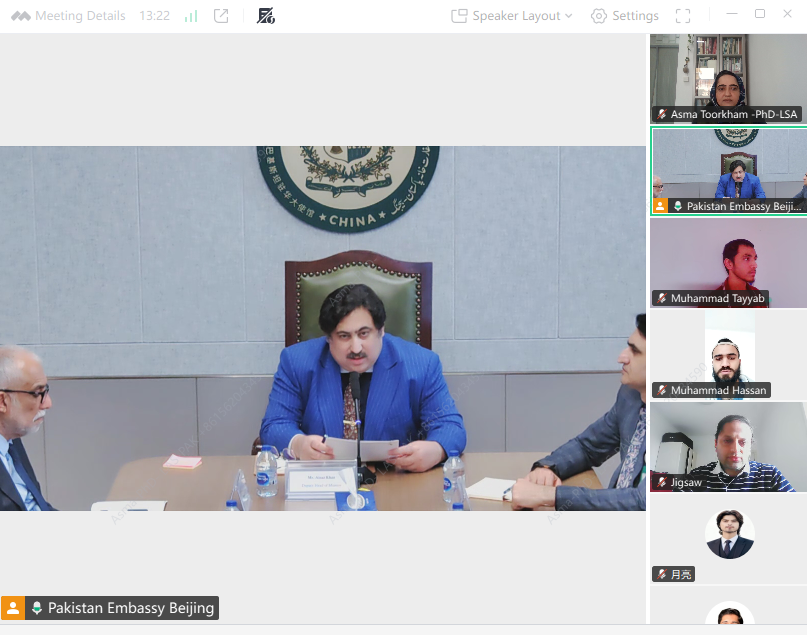Open Settings from the top bar

coord(625,16)
